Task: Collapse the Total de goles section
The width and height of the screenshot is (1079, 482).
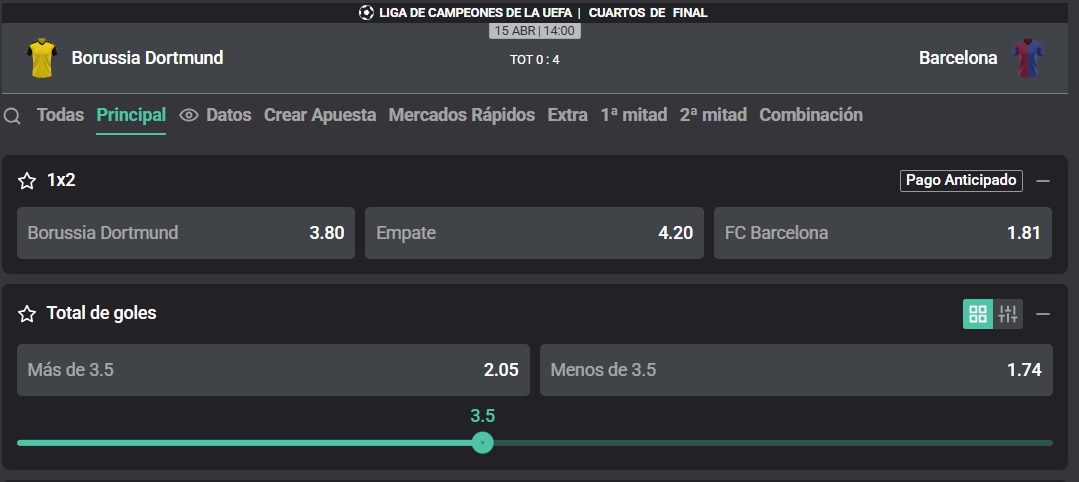Action: pos(1043,314)
